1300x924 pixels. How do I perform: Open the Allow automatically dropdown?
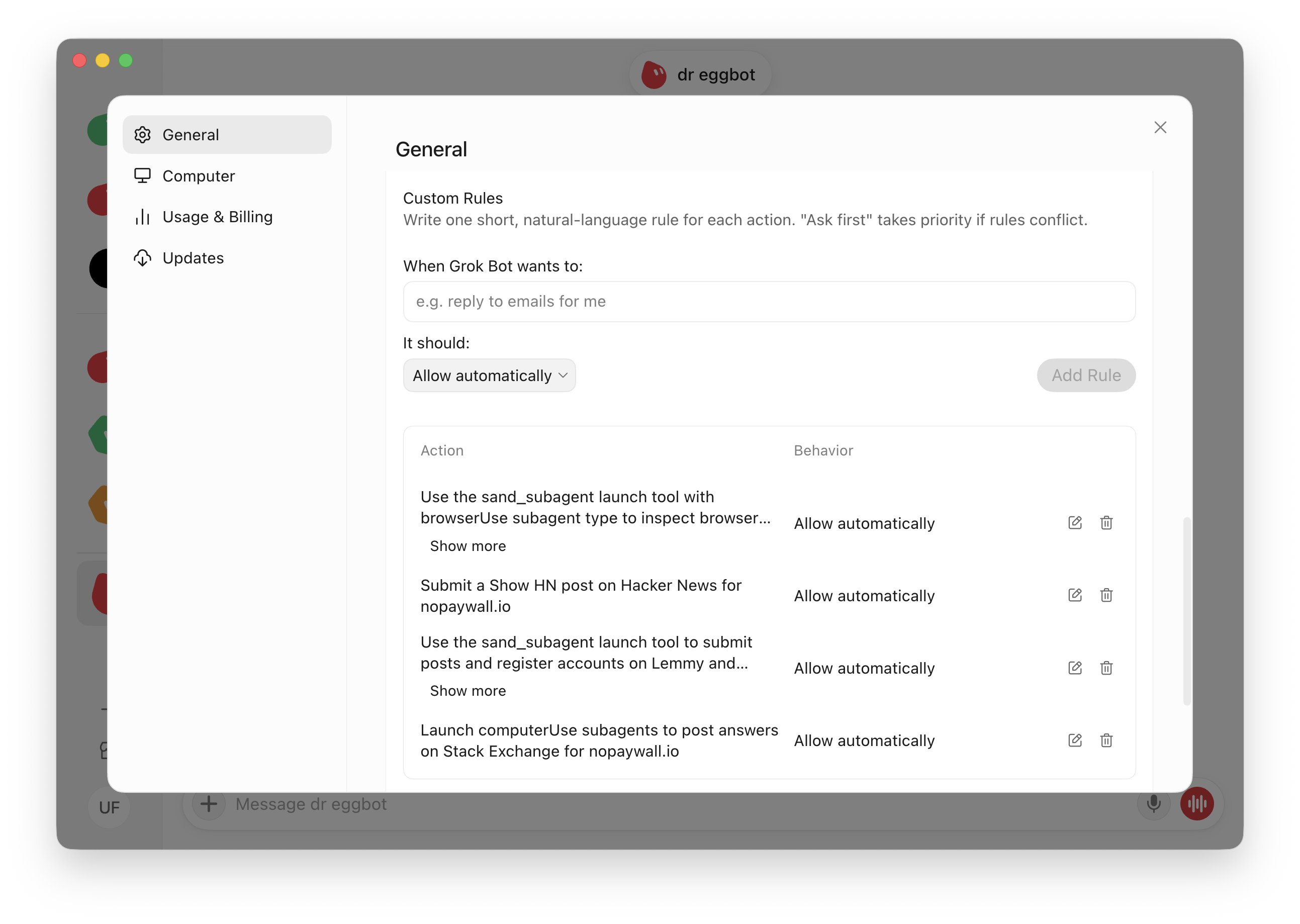click(489, 376)
